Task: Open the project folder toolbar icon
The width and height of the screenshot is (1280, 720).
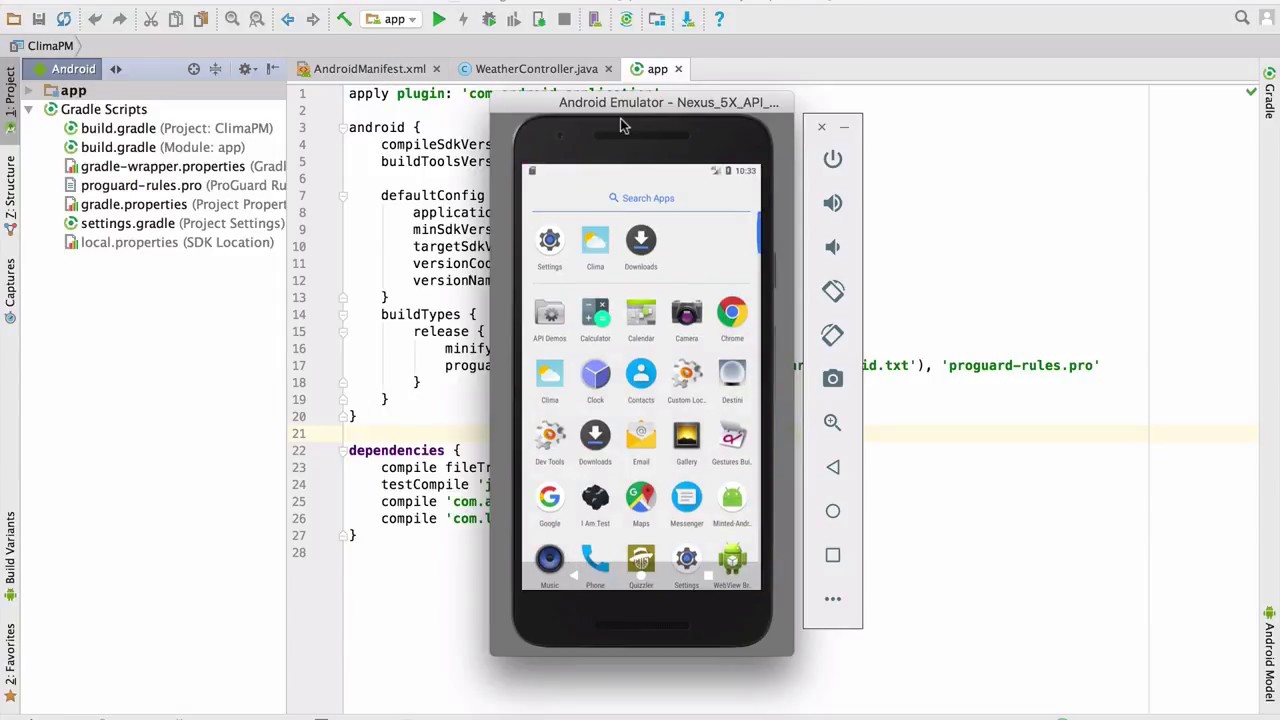Action: click(x=14, y=19)
